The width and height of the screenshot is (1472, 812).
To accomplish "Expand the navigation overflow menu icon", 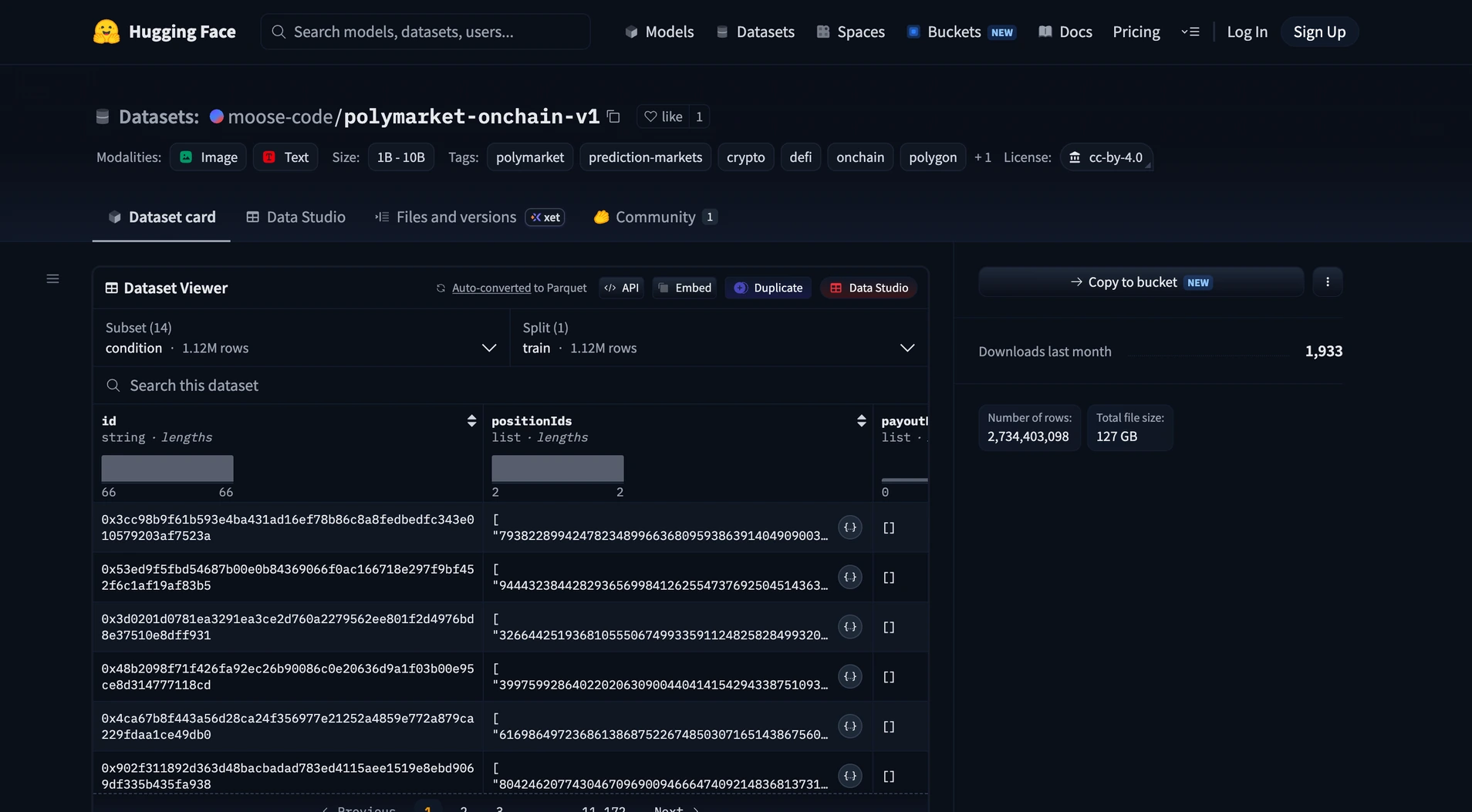I will 1190,32.
